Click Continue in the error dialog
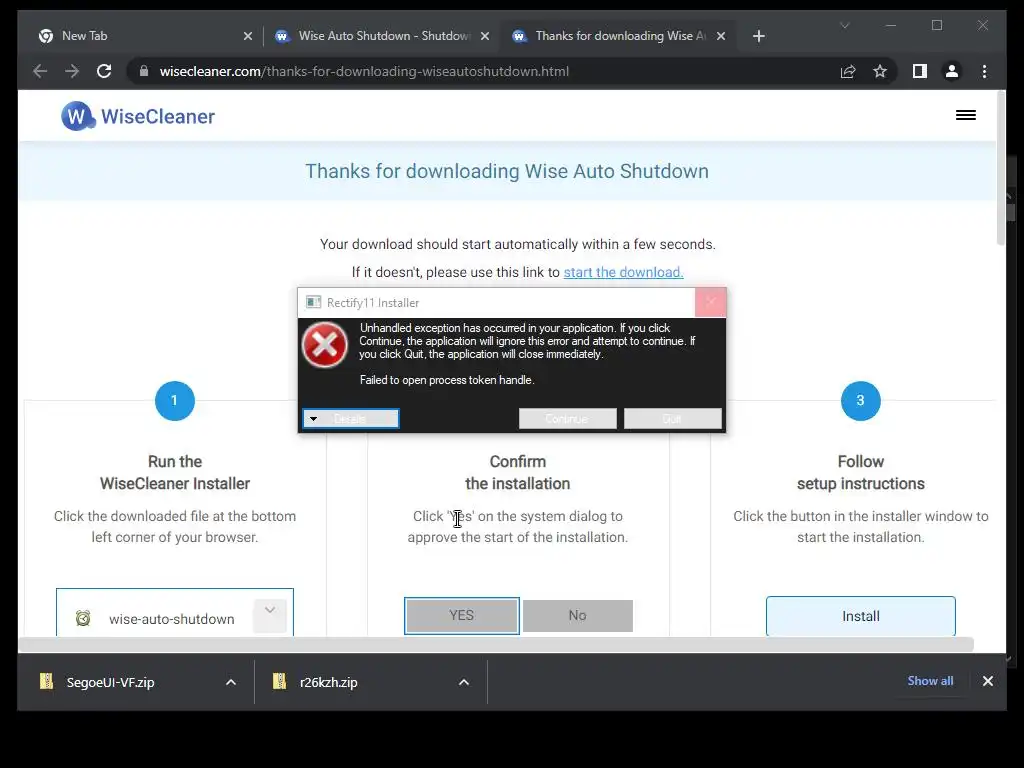The width and height of the screenshot is (1024, 768). pos(568,419)
